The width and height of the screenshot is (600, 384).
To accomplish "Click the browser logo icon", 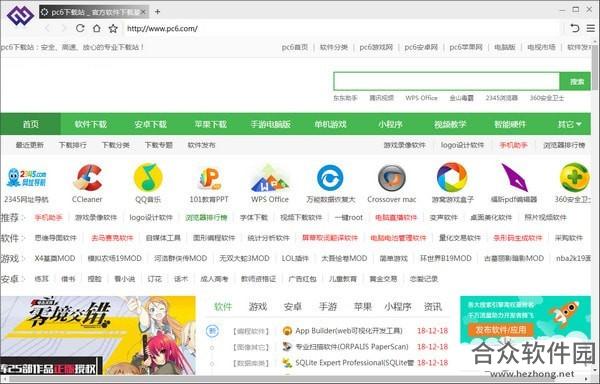I will pos(20,15).
